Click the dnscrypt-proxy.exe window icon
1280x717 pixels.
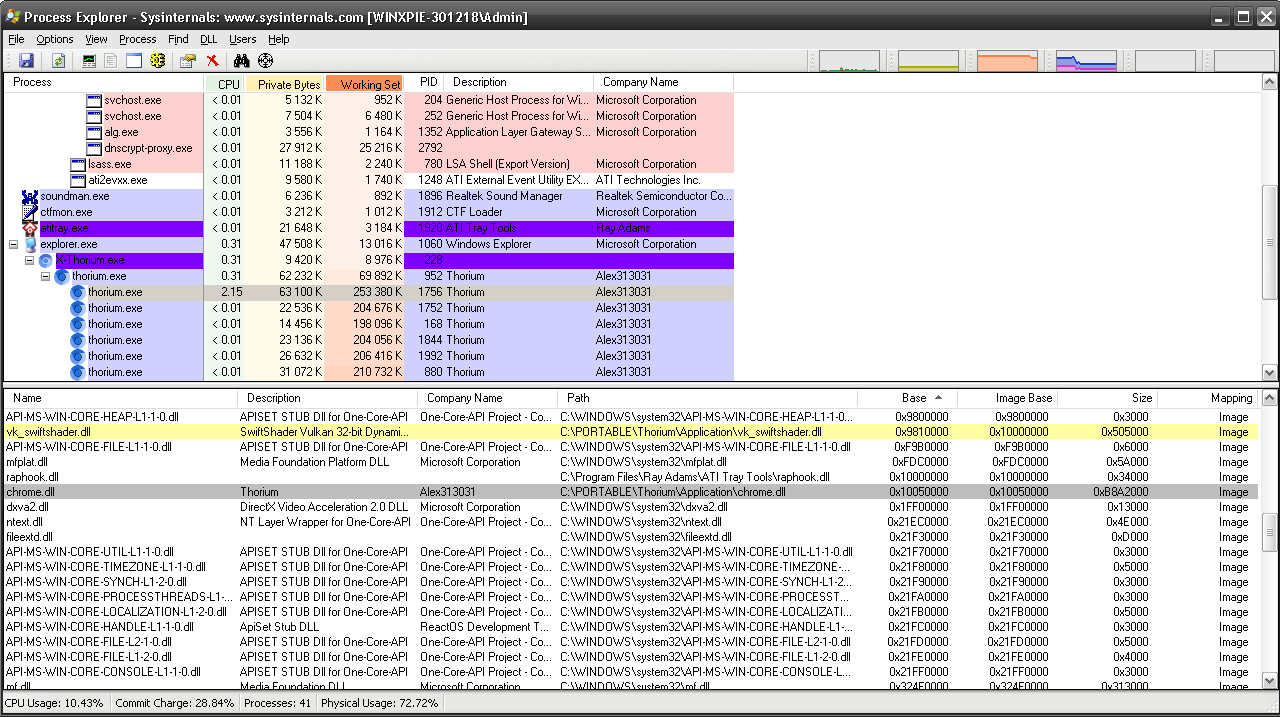point(94,148)
